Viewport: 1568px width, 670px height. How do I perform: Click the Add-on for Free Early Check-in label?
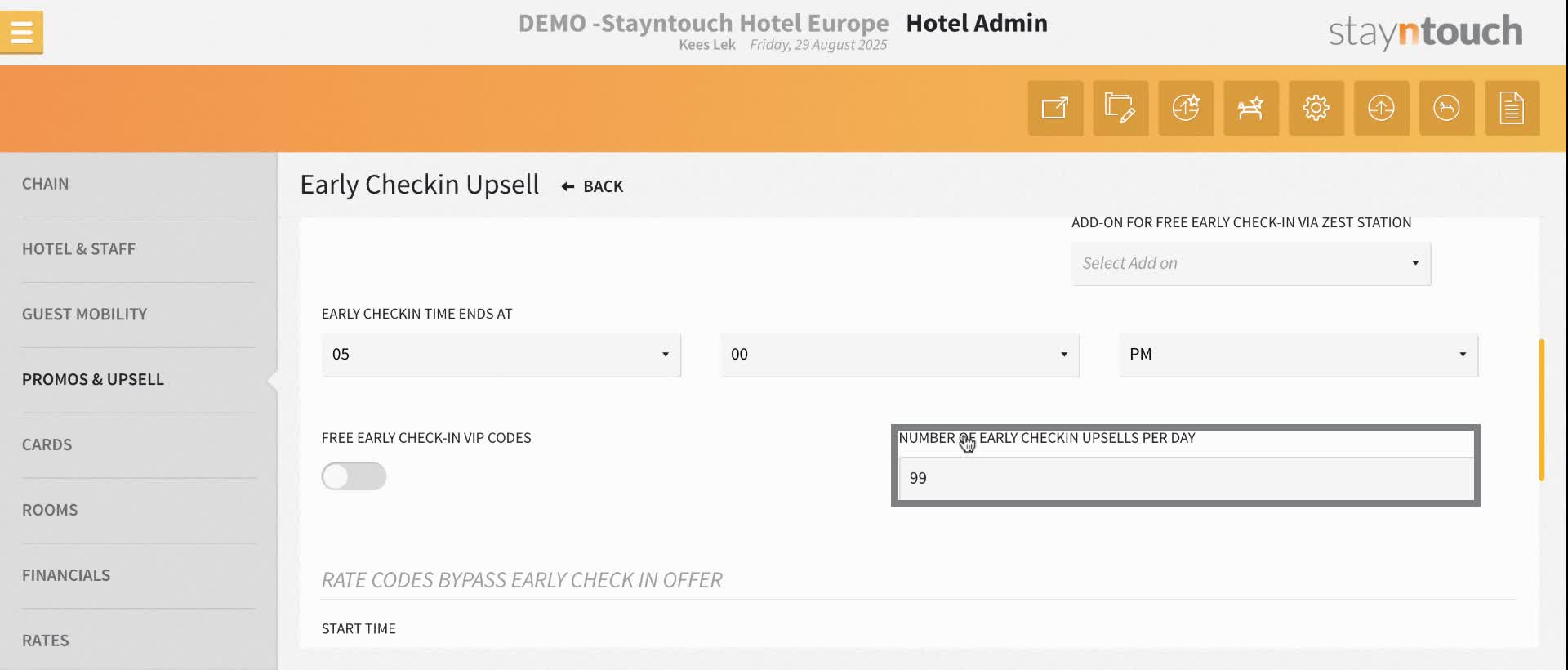(1241, 223)
